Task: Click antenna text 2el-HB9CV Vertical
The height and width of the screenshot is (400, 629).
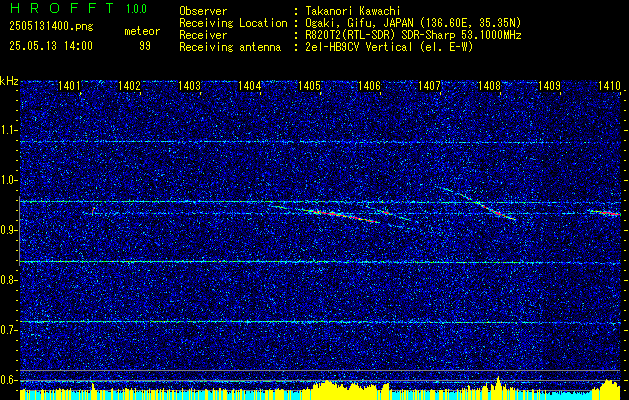Action: coord(359,47)
